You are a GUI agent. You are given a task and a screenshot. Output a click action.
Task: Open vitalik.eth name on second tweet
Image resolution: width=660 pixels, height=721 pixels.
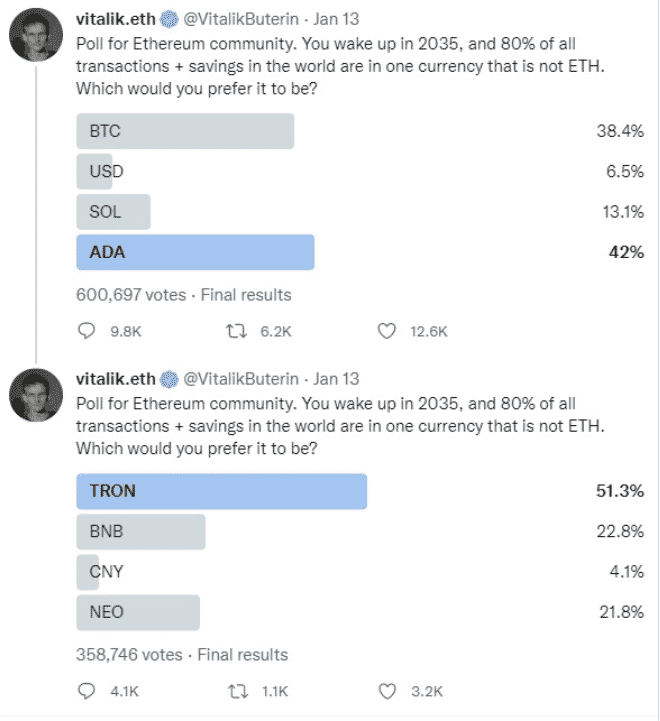pos(115,379)
